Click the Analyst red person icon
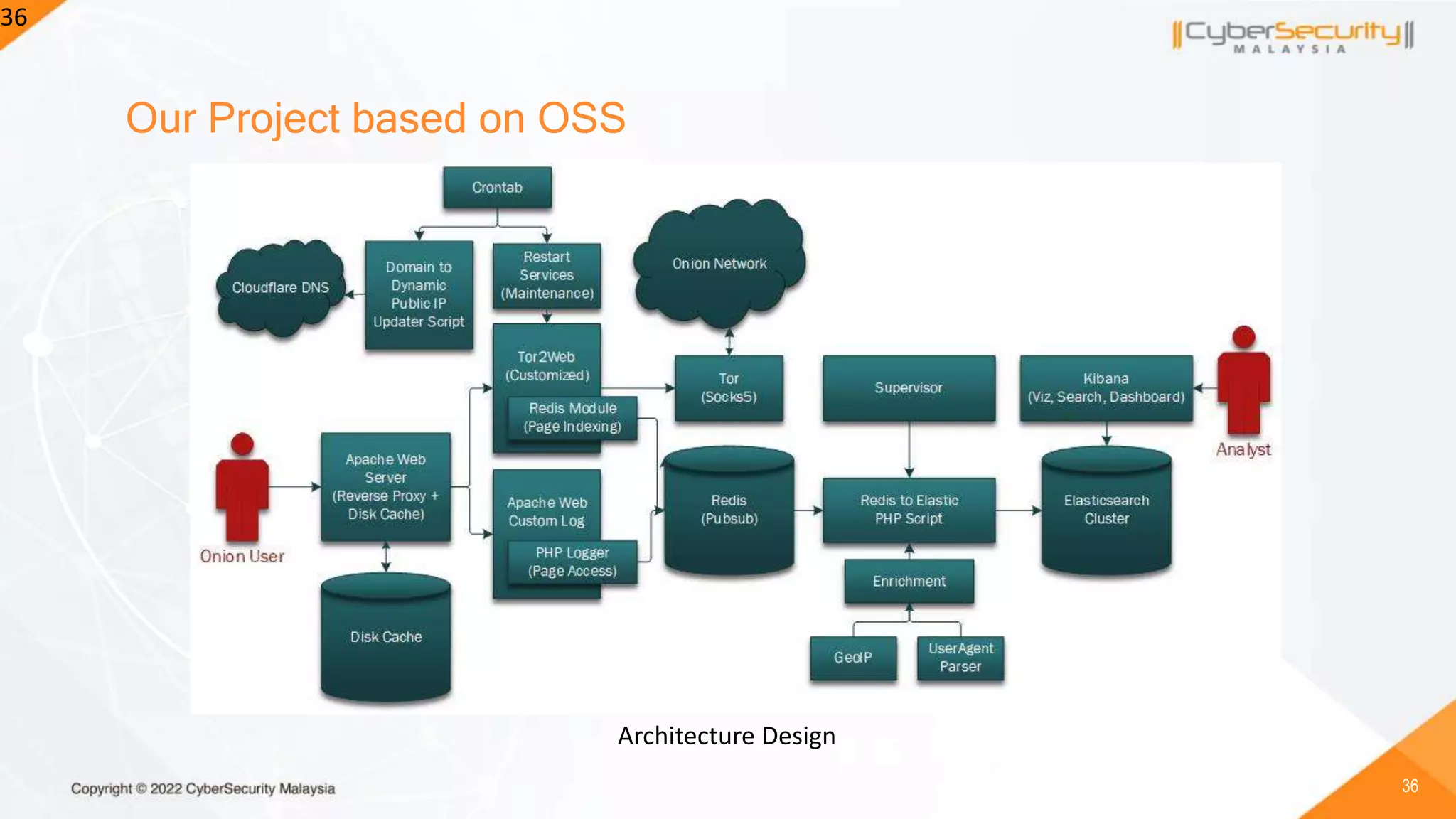This screenshot has height=819, width=1456. click(x=1243, y=384)
